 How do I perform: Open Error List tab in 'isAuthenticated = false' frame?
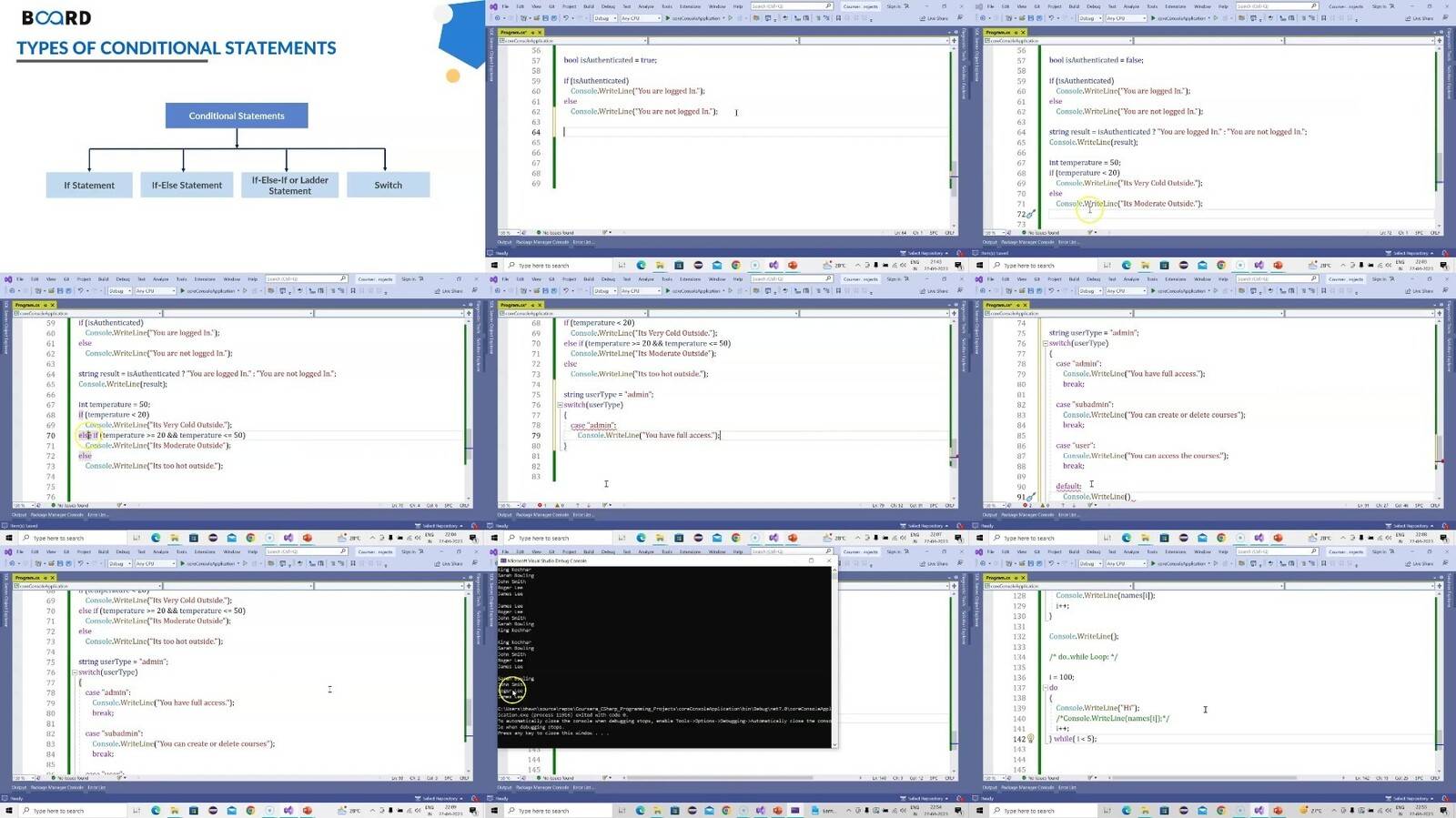click(x=1068, y=242)
